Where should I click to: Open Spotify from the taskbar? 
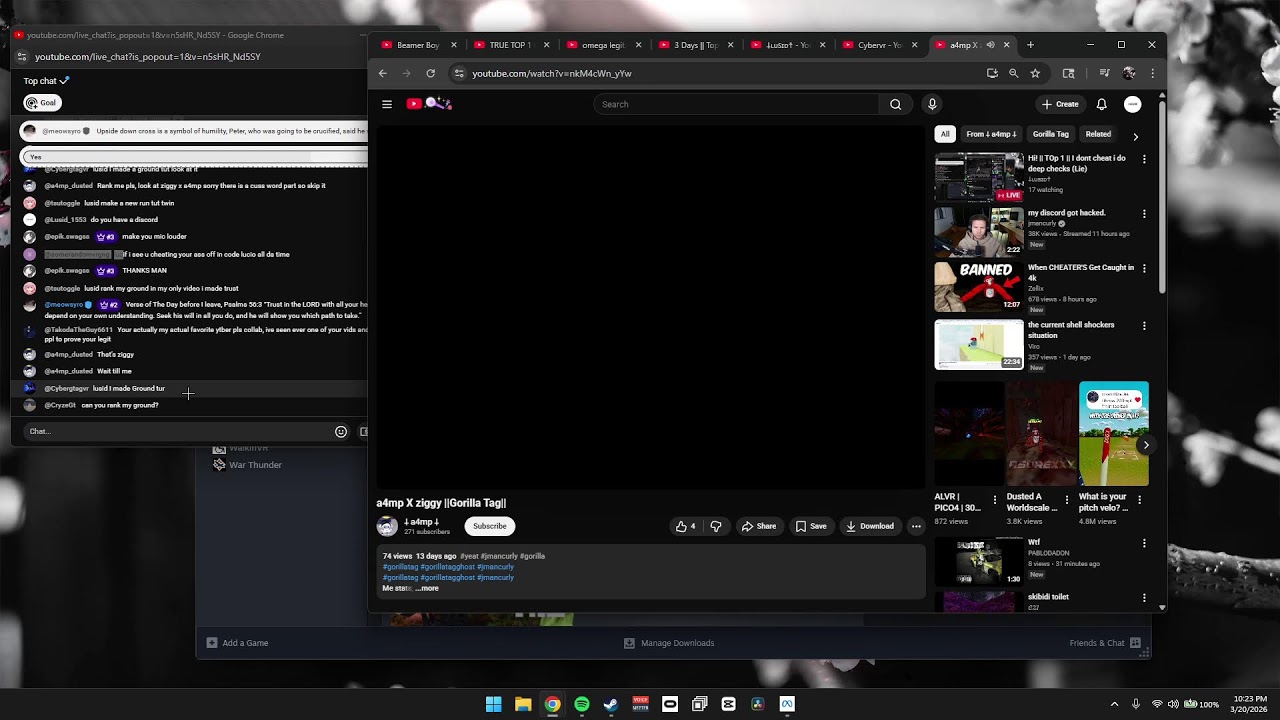click(x=582, y=704)
